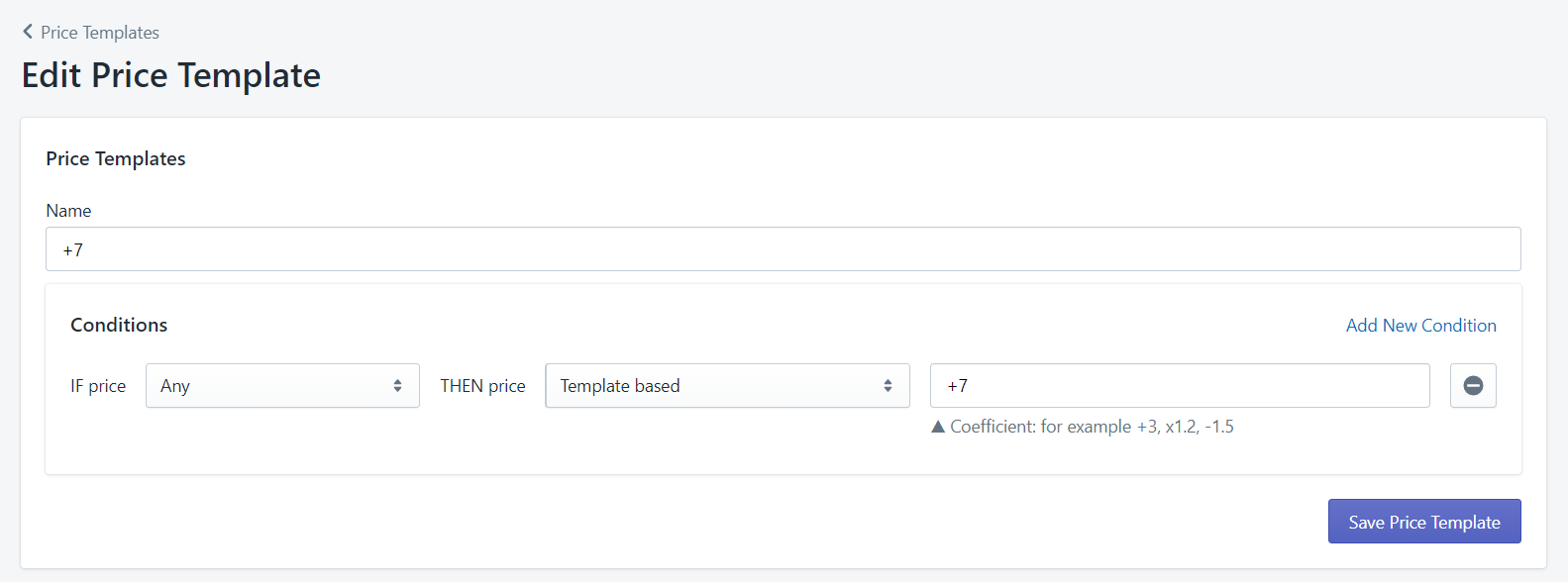Remove the condition with the minus icon
This screenshot has width=1568, height=582.
pyautogui.click(x=1473, y=386)
